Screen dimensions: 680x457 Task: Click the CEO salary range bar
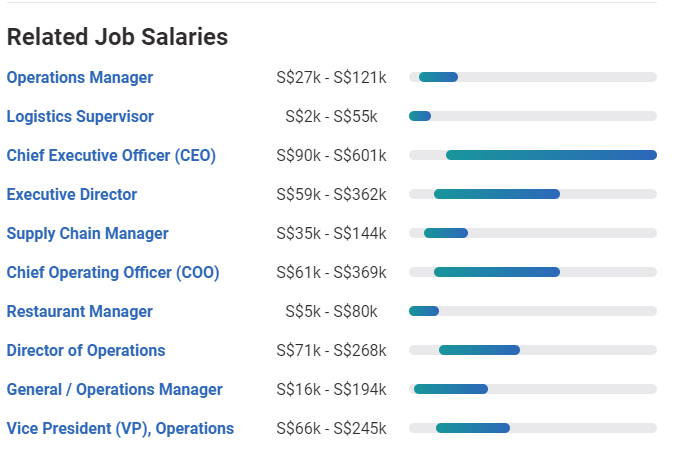tap(551, 155)
